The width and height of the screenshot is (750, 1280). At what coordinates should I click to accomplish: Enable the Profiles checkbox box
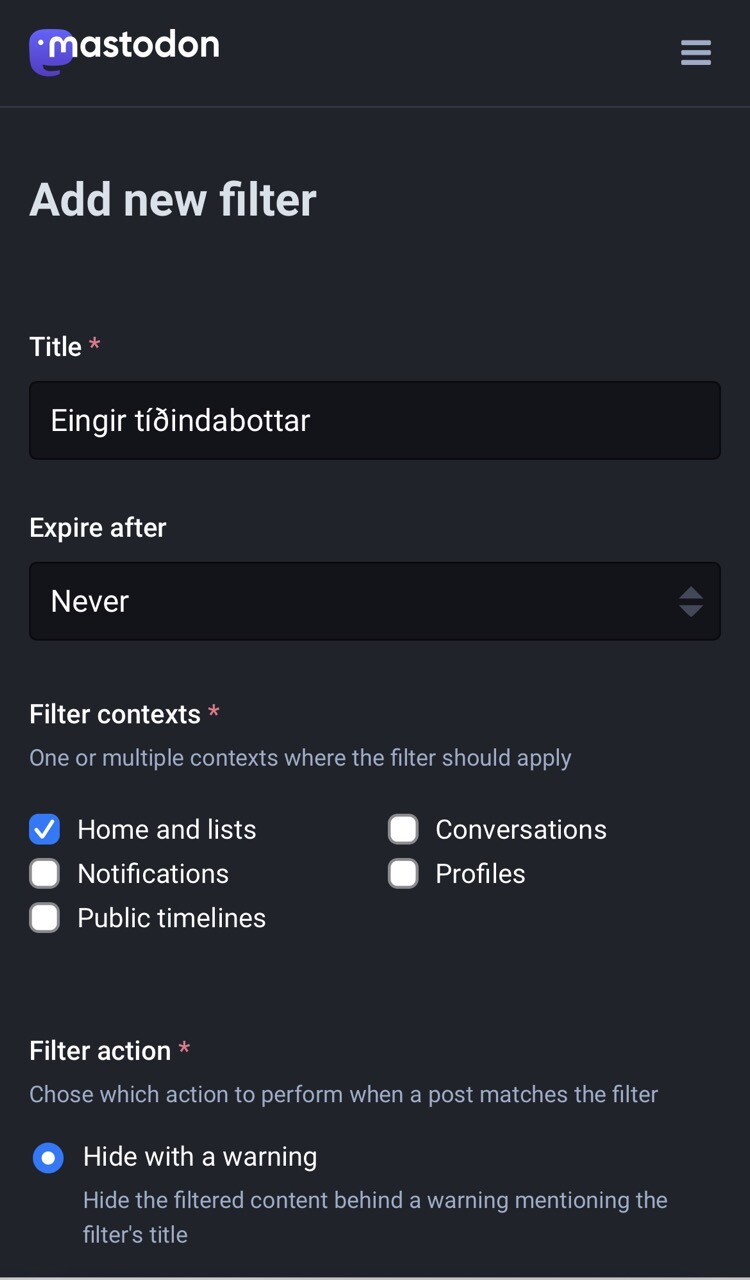[403, 873]
